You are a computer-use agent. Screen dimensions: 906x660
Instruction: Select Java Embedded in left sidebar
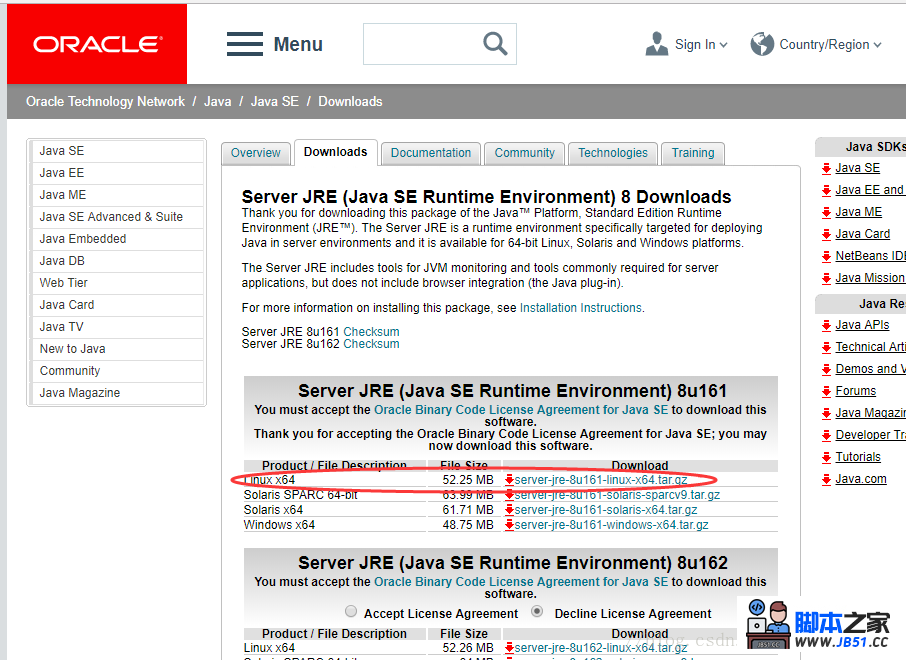(x=117, y=239)
